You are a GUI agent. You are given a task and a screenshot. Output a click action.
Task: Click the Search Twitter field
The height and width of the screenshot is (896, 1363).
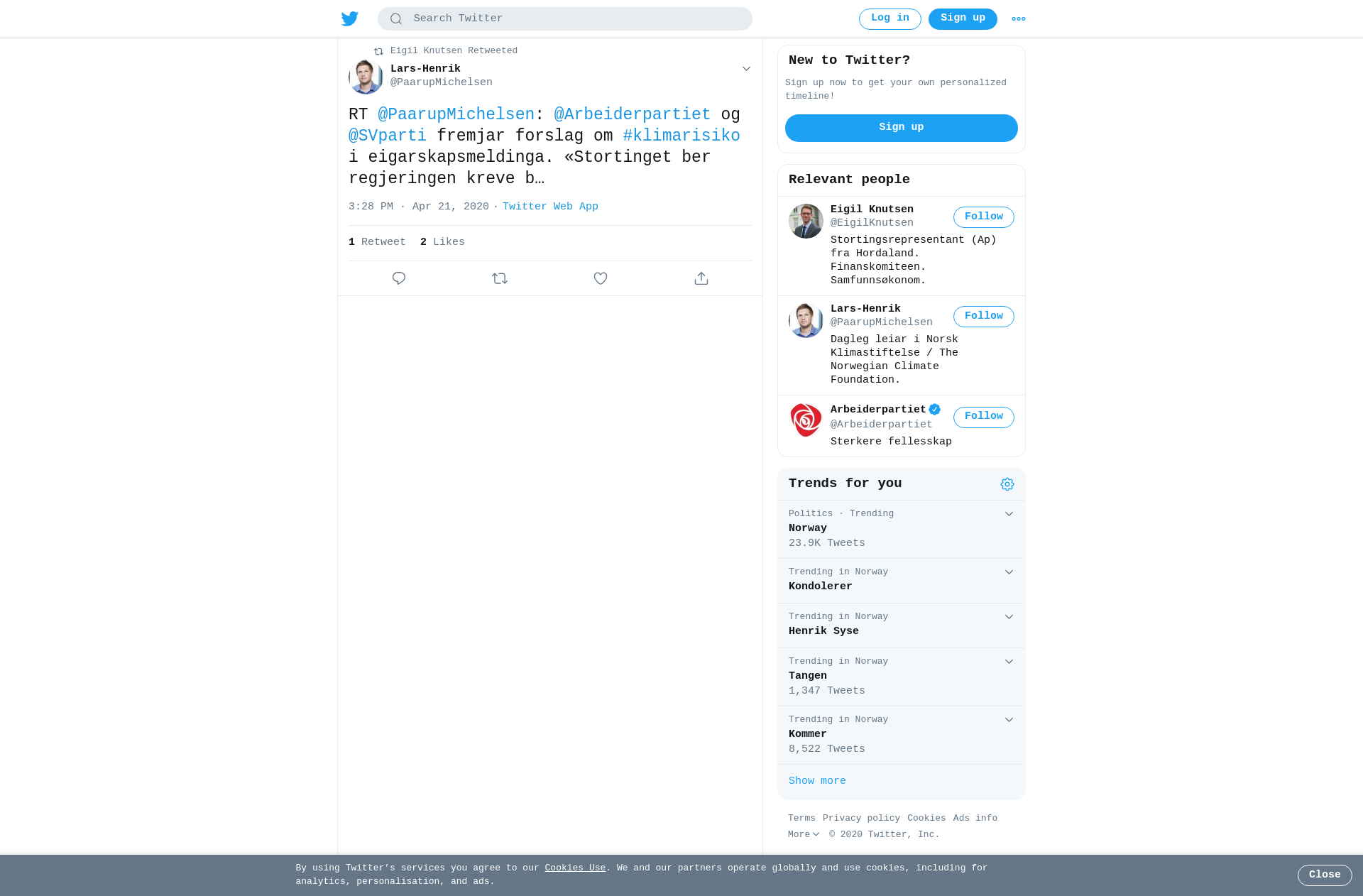click(565, 19)
